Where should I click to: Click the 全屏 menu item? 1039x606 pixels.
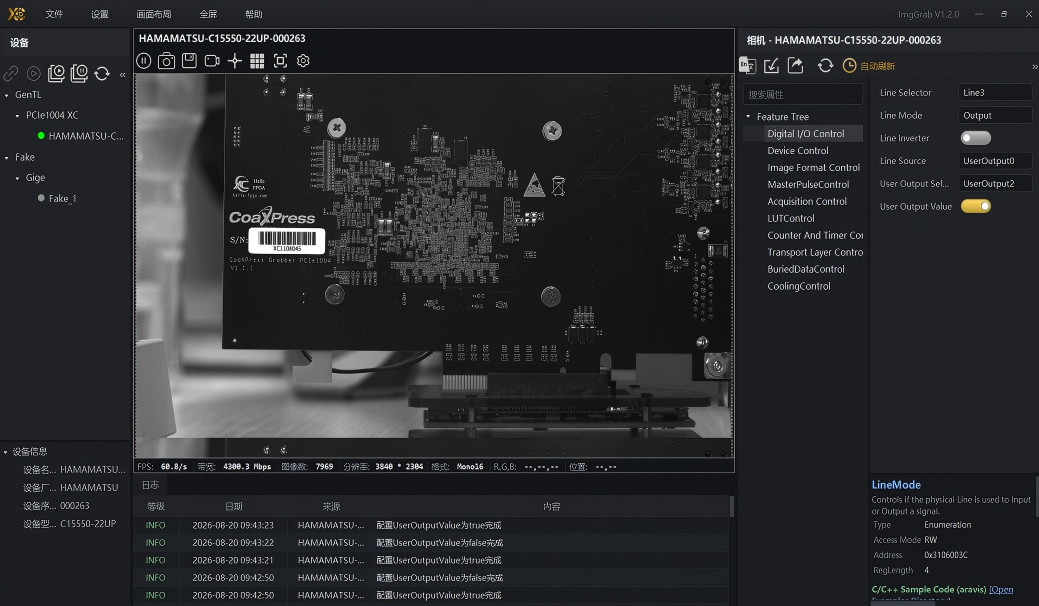(208, 14)
